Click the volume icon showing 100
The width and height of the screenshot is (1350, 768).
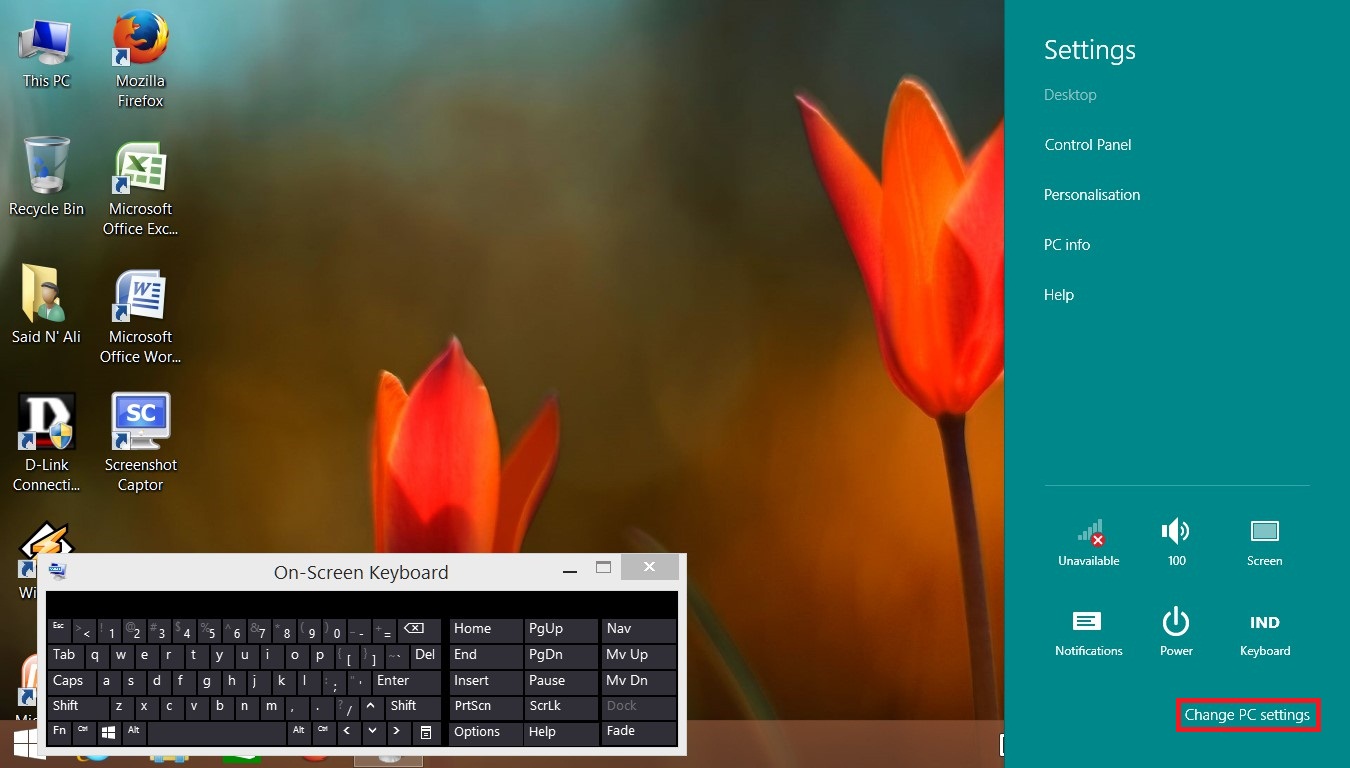point(1175,532)
